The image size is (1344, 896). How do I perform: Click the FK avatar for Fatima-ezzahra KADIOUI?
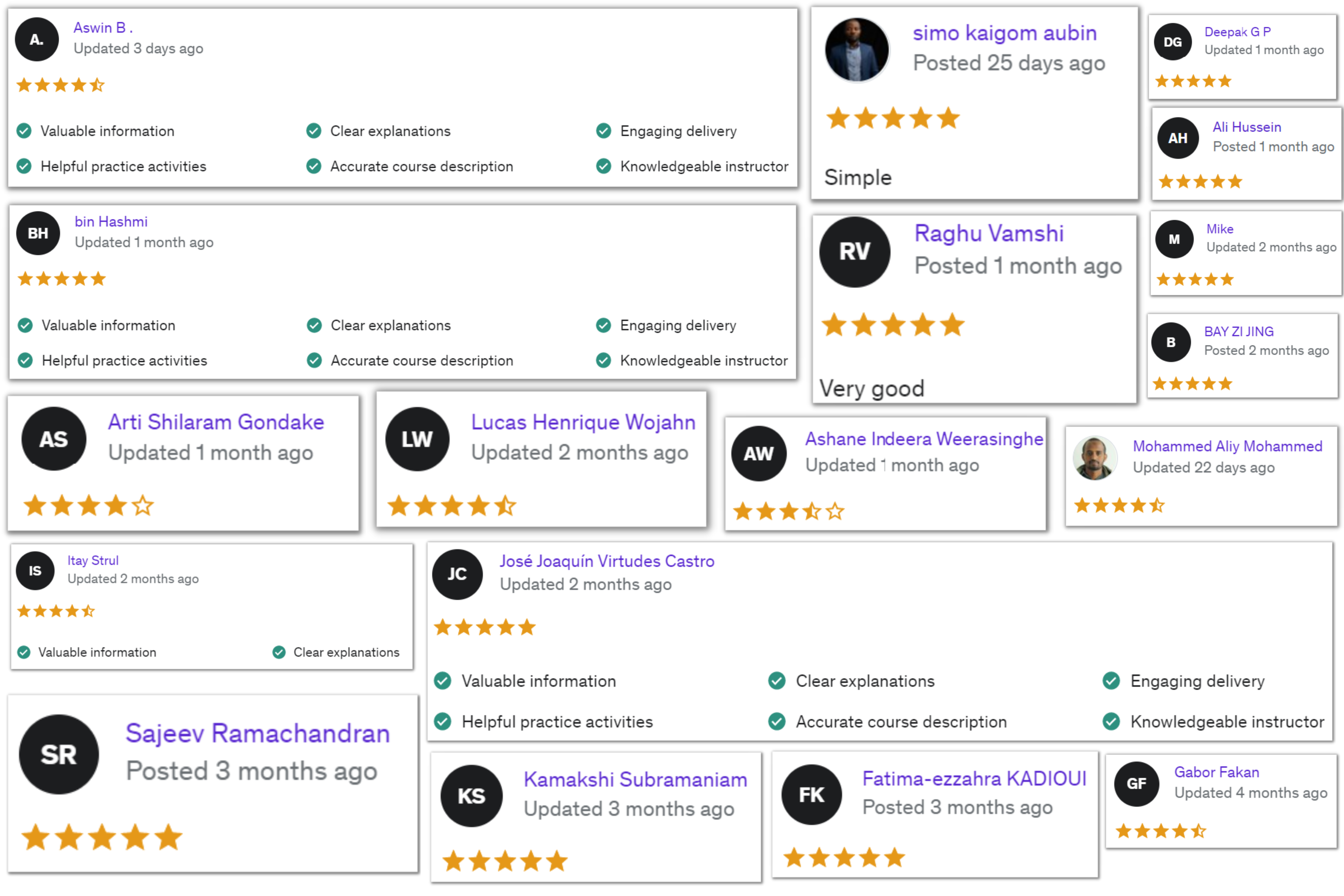[811, 794]
